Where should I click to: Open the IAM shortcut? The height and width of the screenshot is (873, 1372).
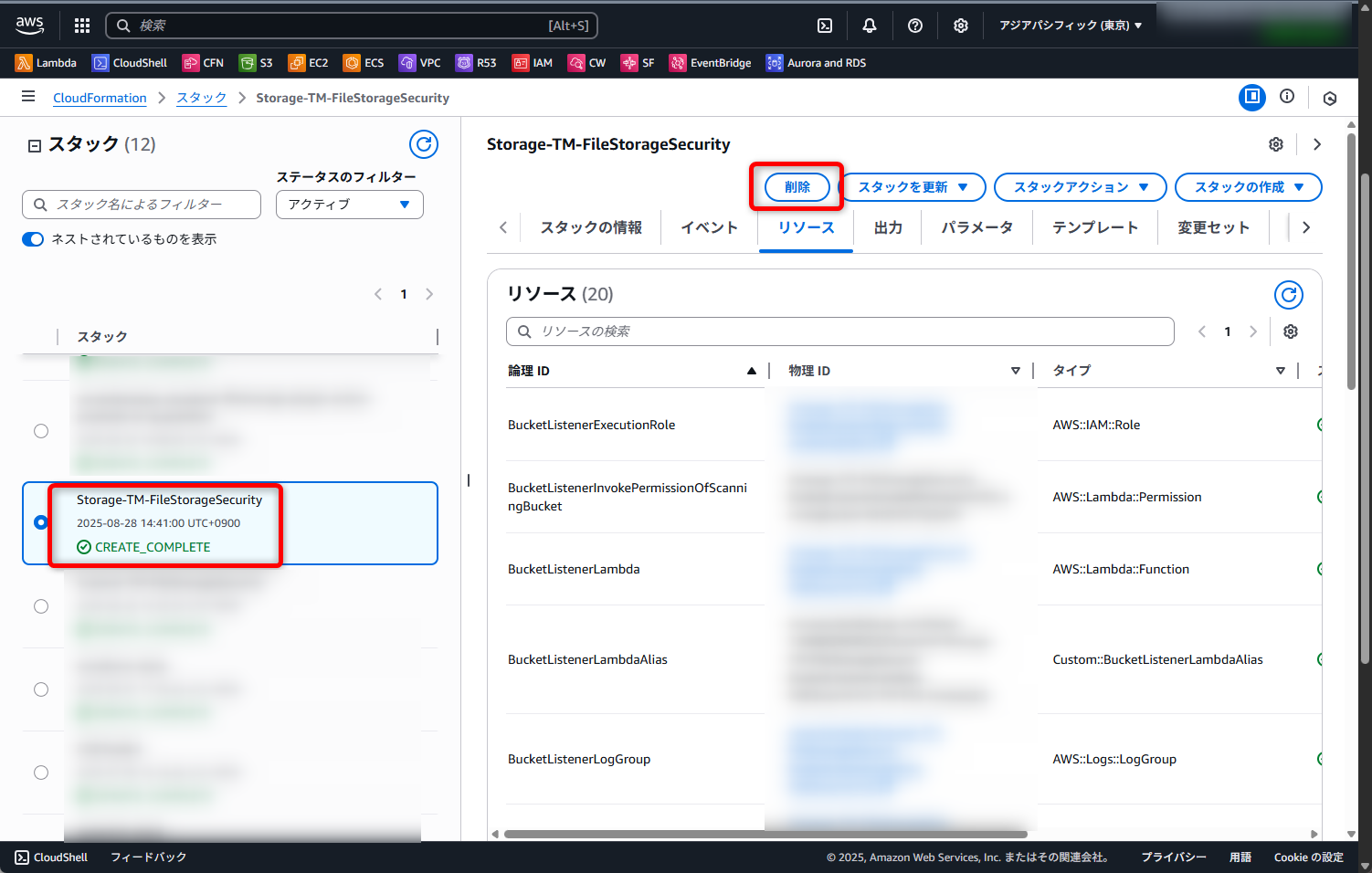(x=533, y=63)
